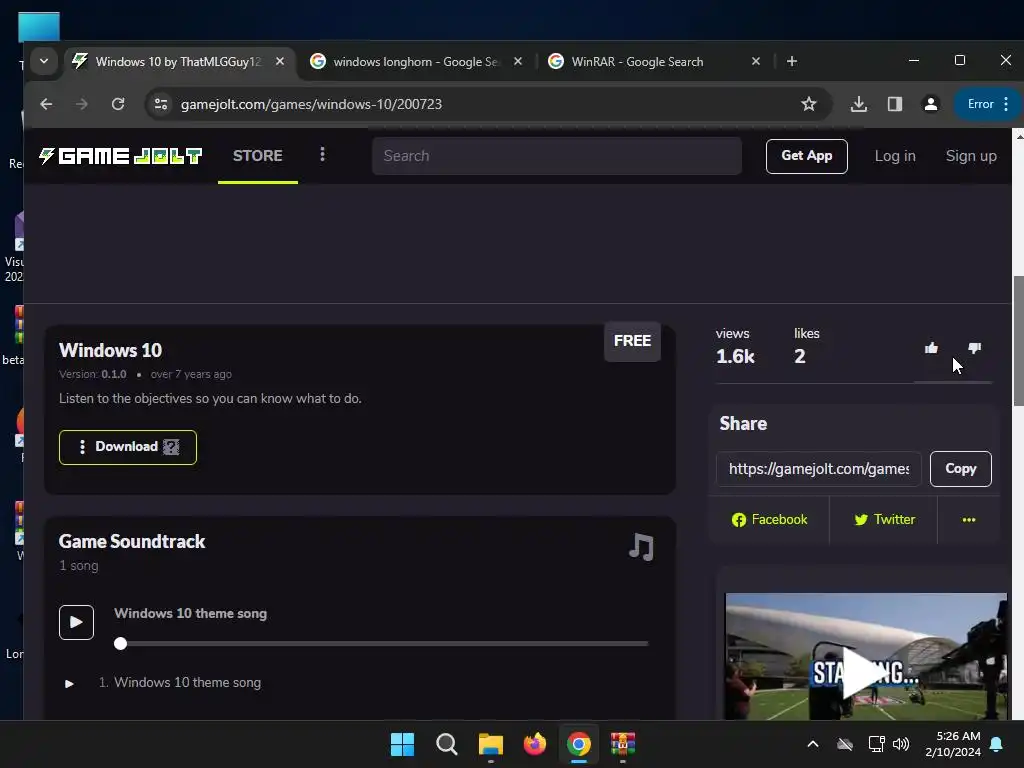Close the windows longhorn tab
Image resolution: width=1024 pixels, height=768 pixels.
point(517,61)
